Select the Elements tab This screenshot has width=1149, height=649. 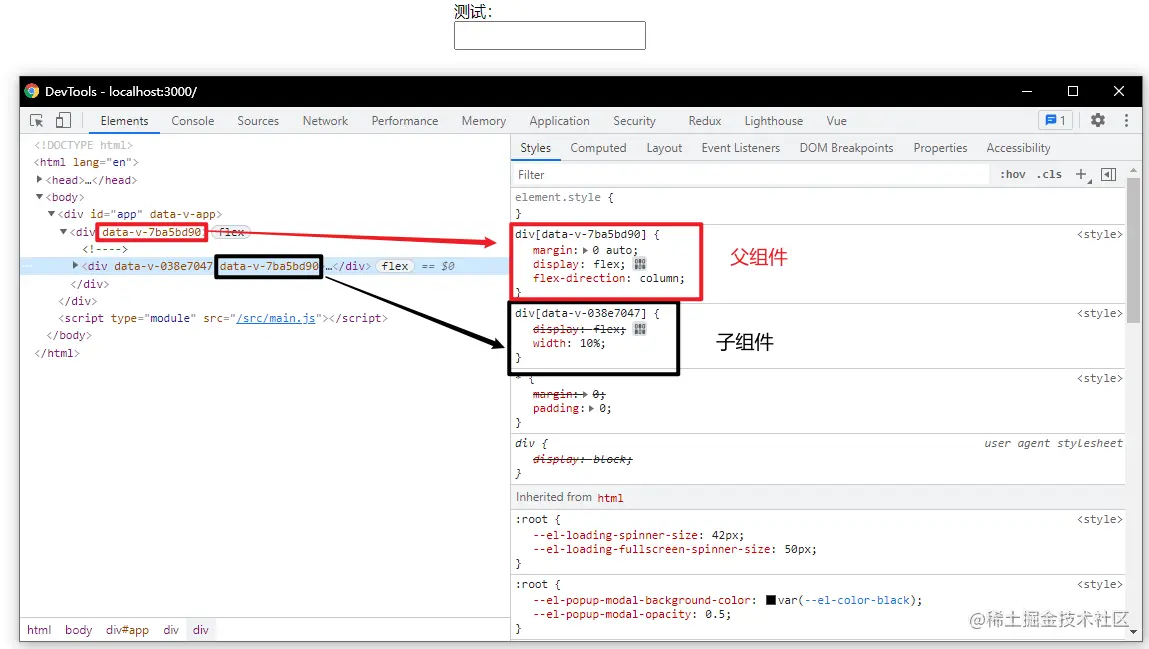coord(125,121)
